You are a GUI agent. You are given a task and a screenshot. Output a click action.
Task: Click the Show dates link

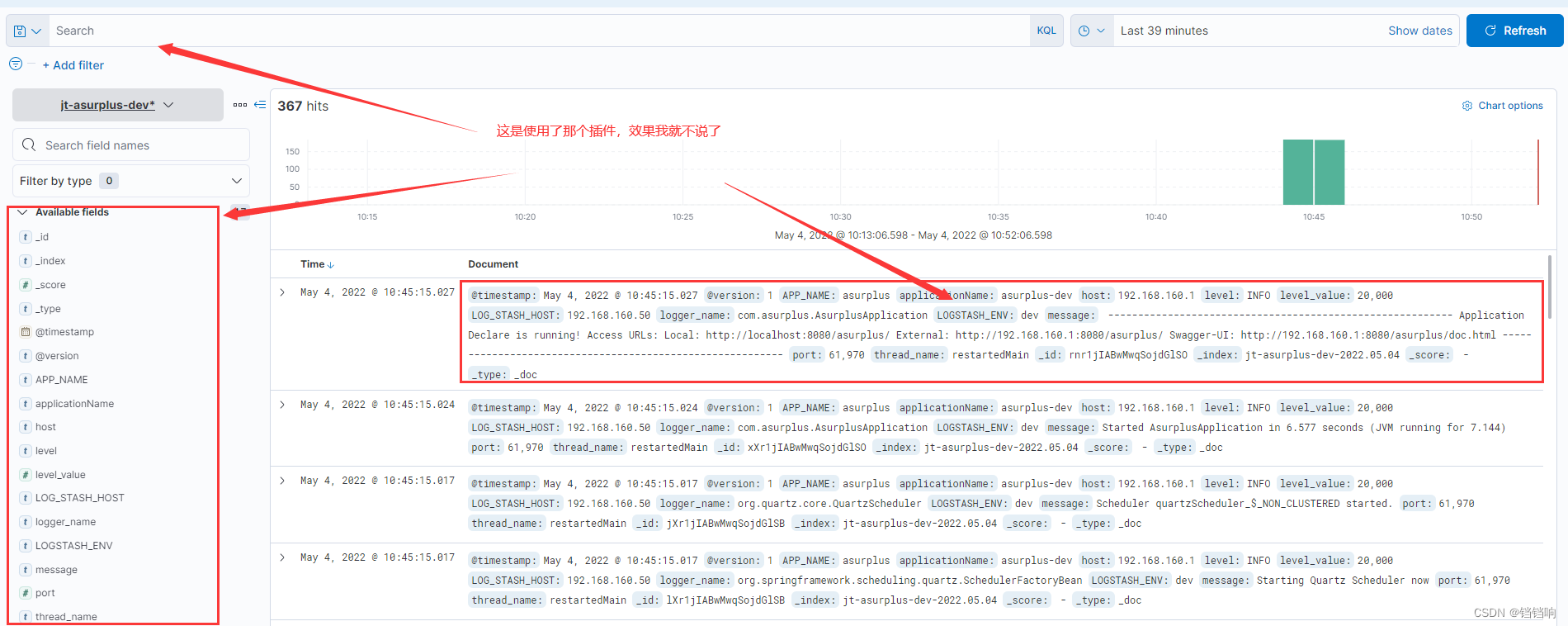1419,31
